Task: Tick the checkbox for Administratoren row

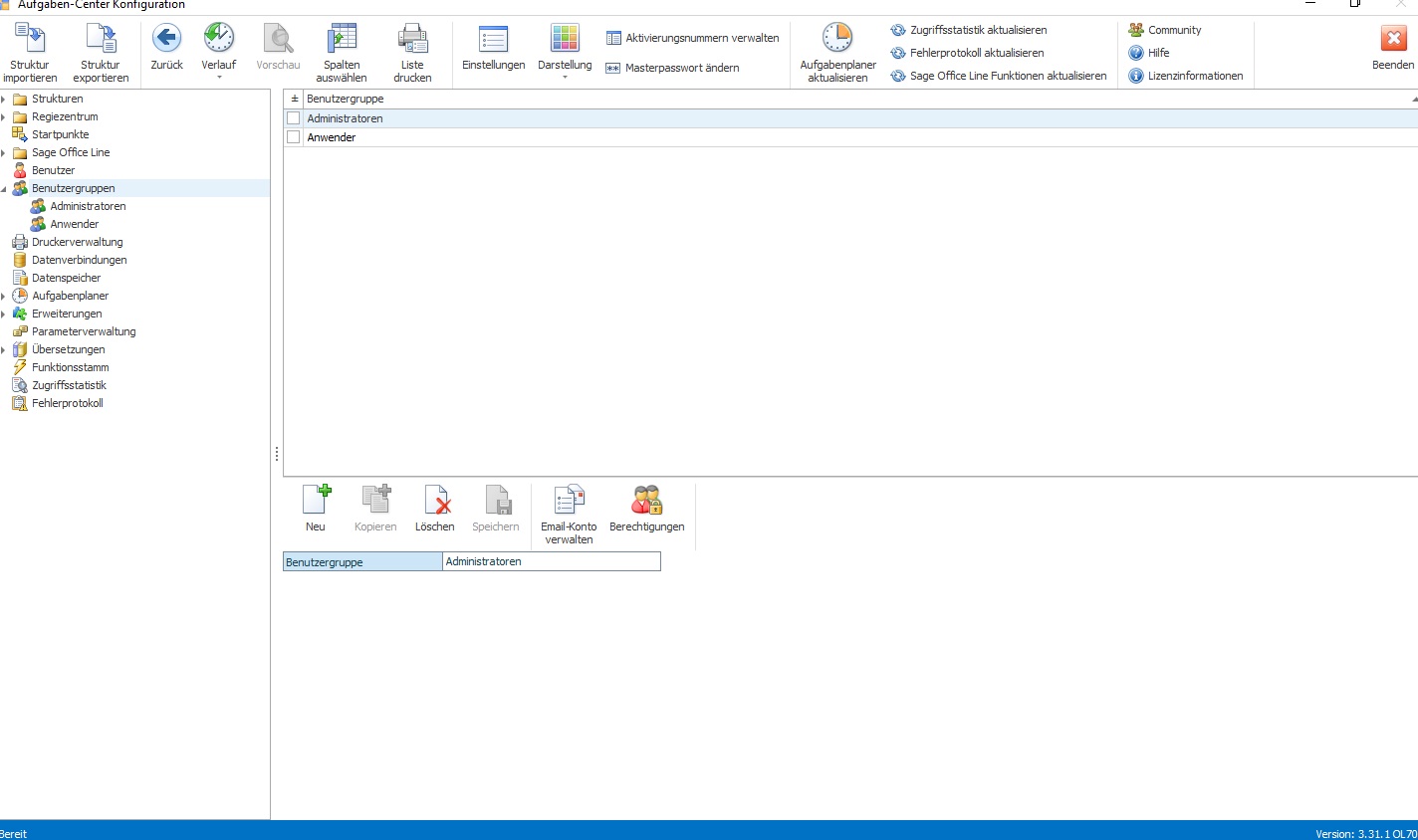Action: 294,118
